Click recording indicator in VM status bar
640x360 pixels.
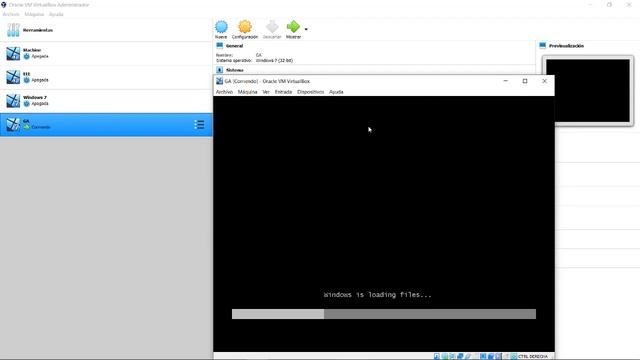[x=491, y=356]
